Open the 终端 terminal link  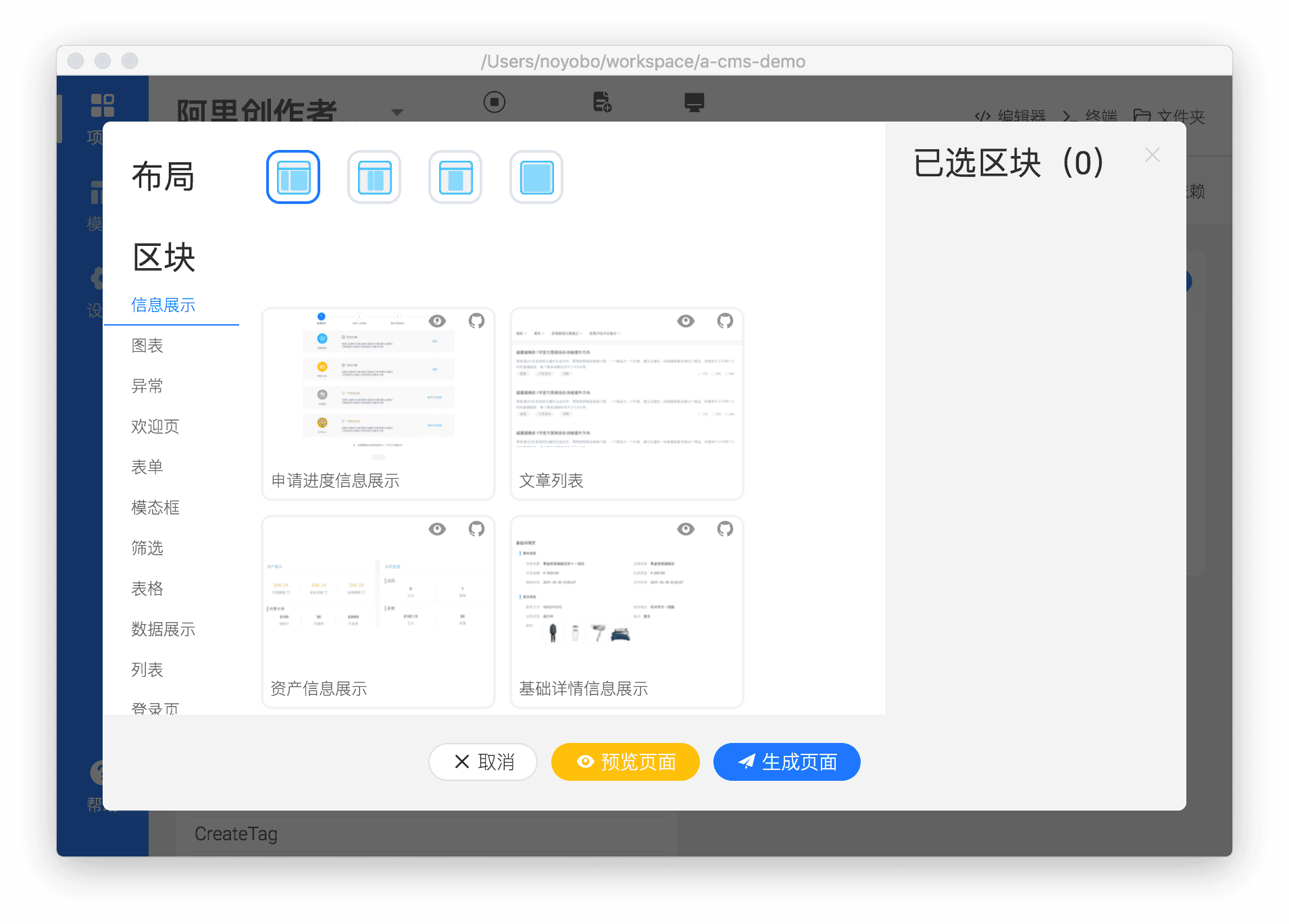pyautogui.click(x=1090, y=116)
